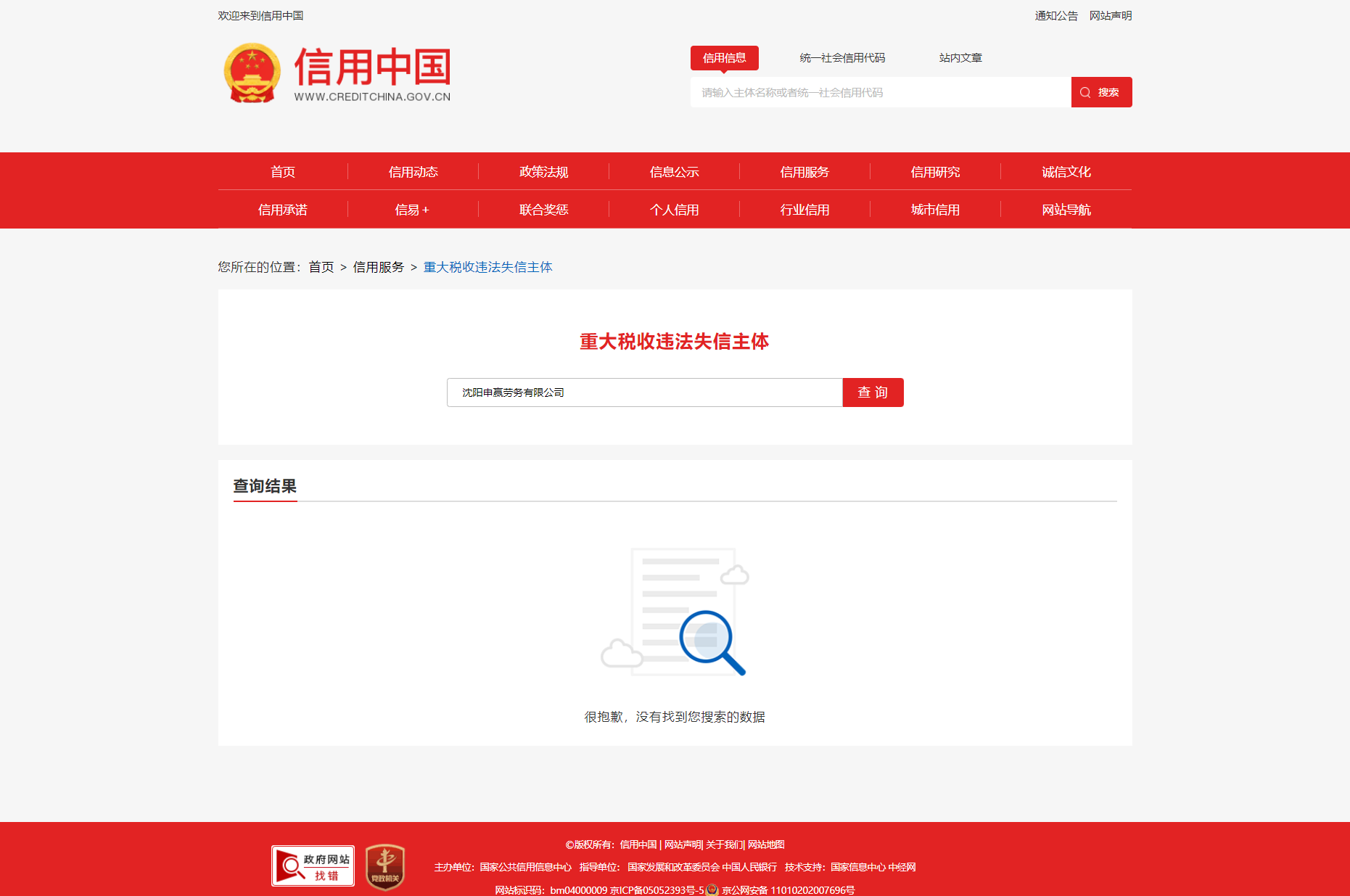The height and width of the screenshot is (896, 1350).
Task: Open the 信用动态 navigation item
Action: click(413, 172)
